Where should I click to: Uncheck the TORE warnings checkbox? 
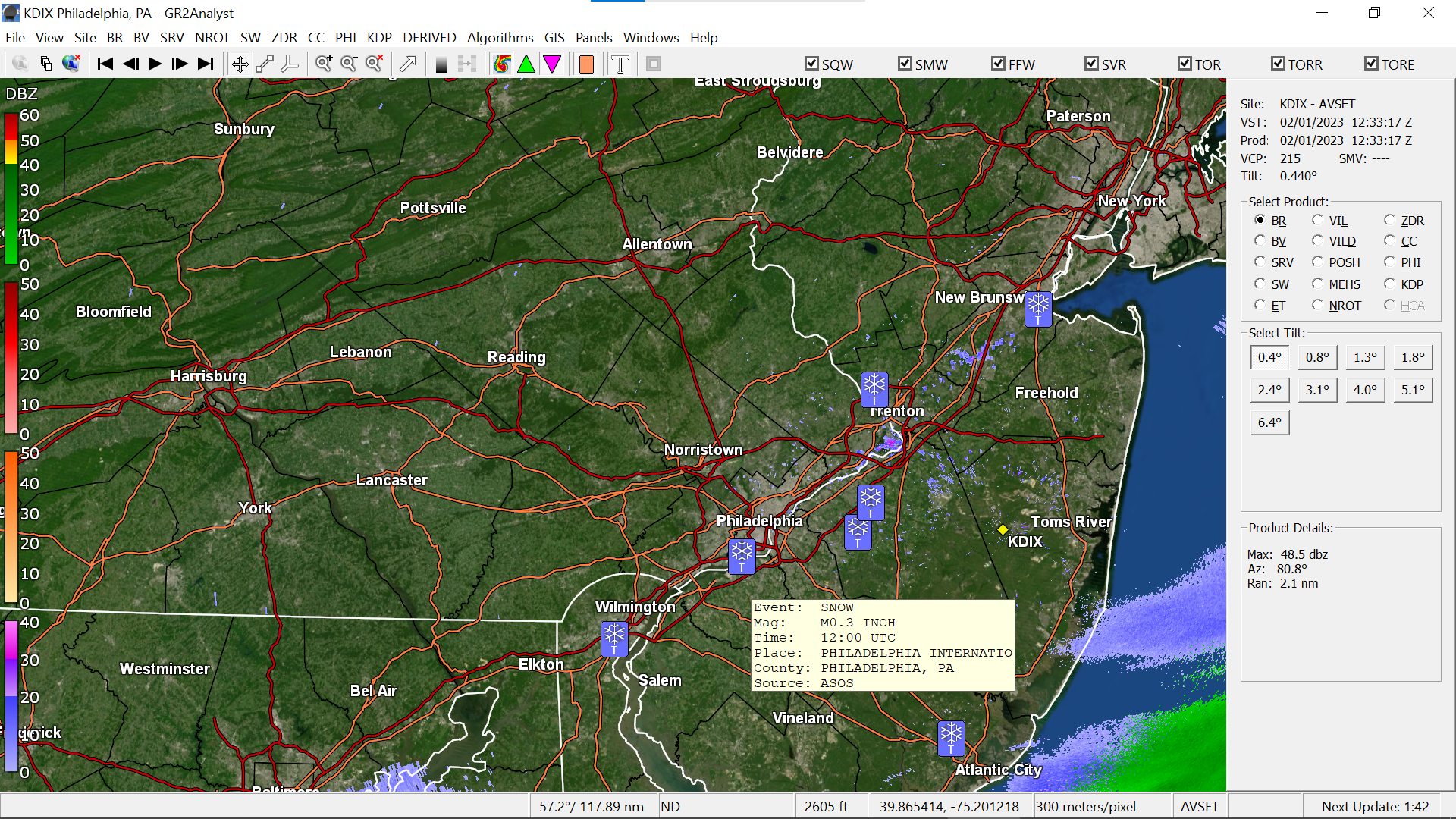(x=1371, y=64)
